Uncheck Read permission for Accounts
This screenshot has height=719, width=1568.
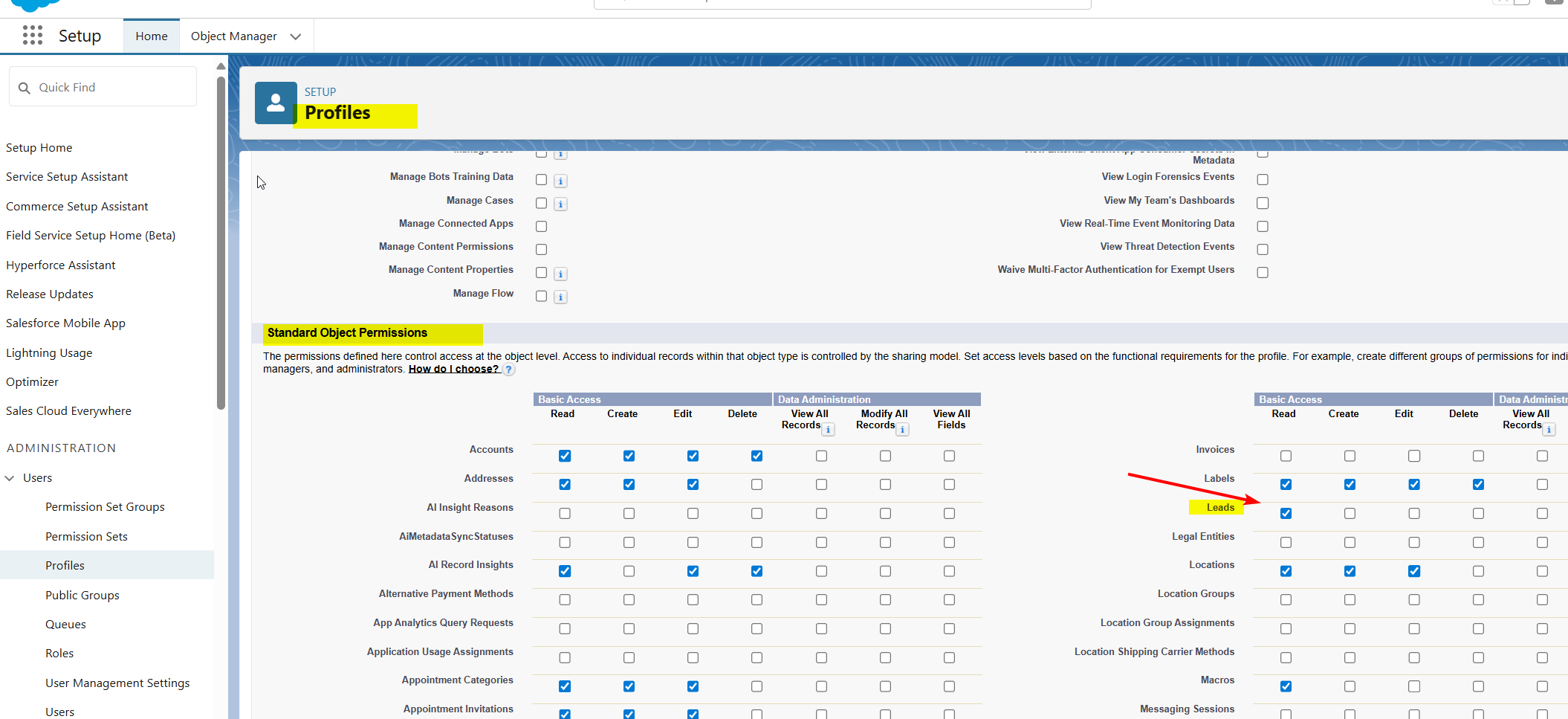tap(565, 456)
